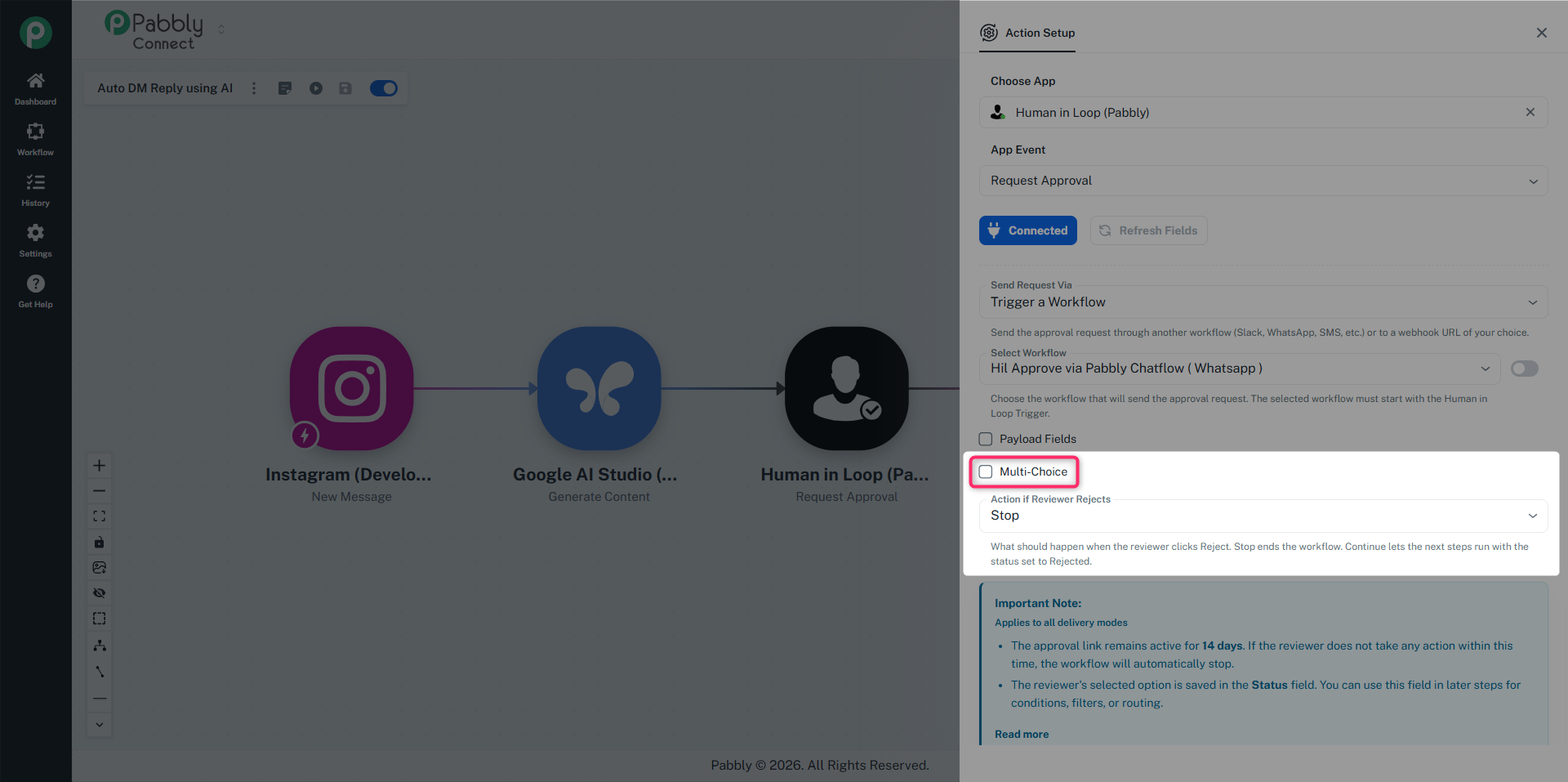This screenshot has width=1568, height=782.
Task: Zoom out on the workflow canvas
Action: point(100,491)
